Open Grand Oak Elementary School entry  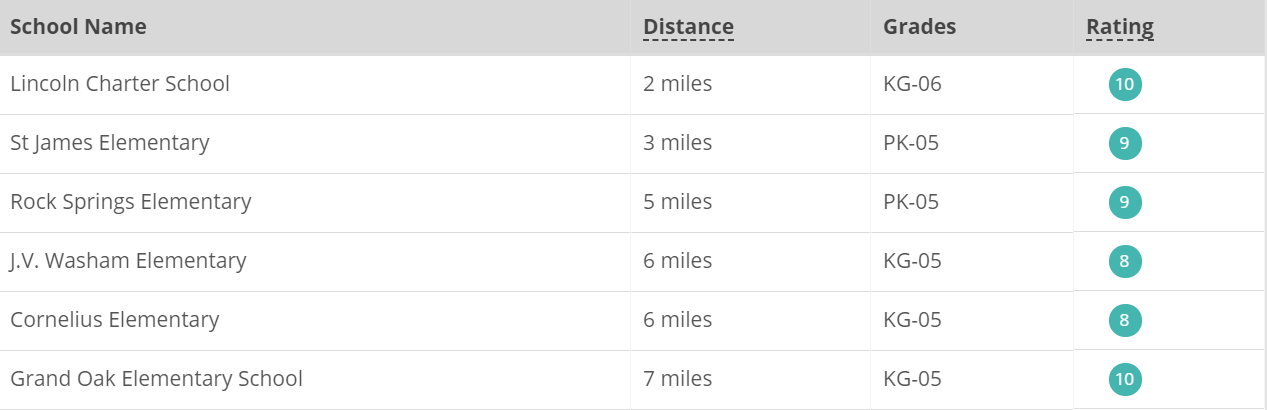click(156, 379)
